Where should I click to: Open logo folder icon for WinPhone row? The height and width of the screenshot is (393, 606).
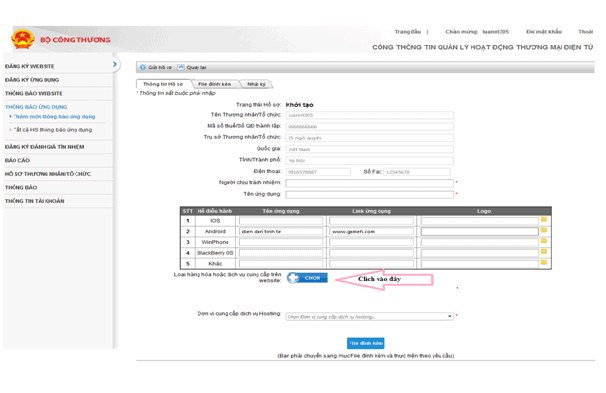click(544, 241)
